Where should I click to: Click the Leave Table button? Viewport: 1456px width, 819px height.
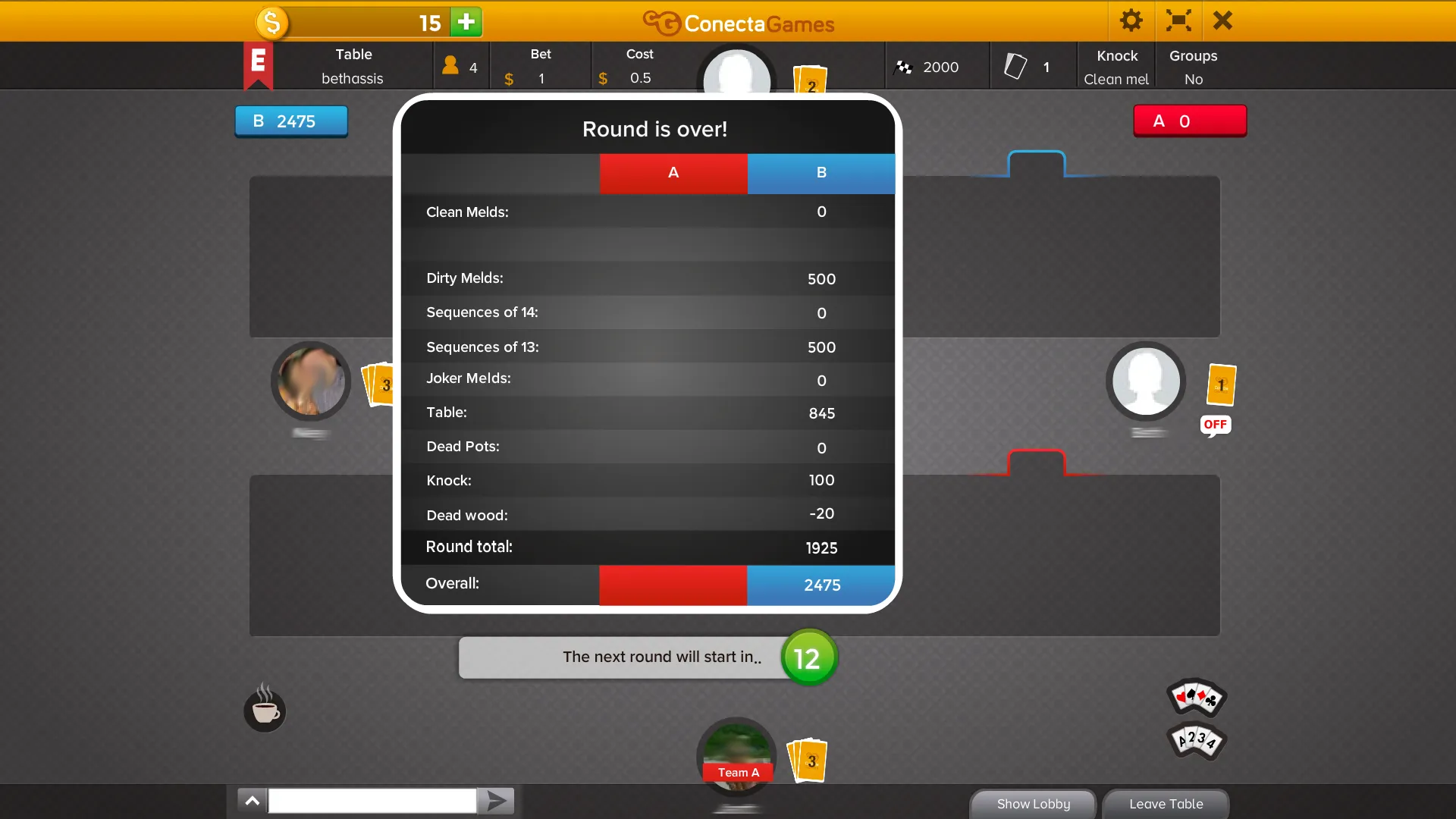click(1165, 803)
